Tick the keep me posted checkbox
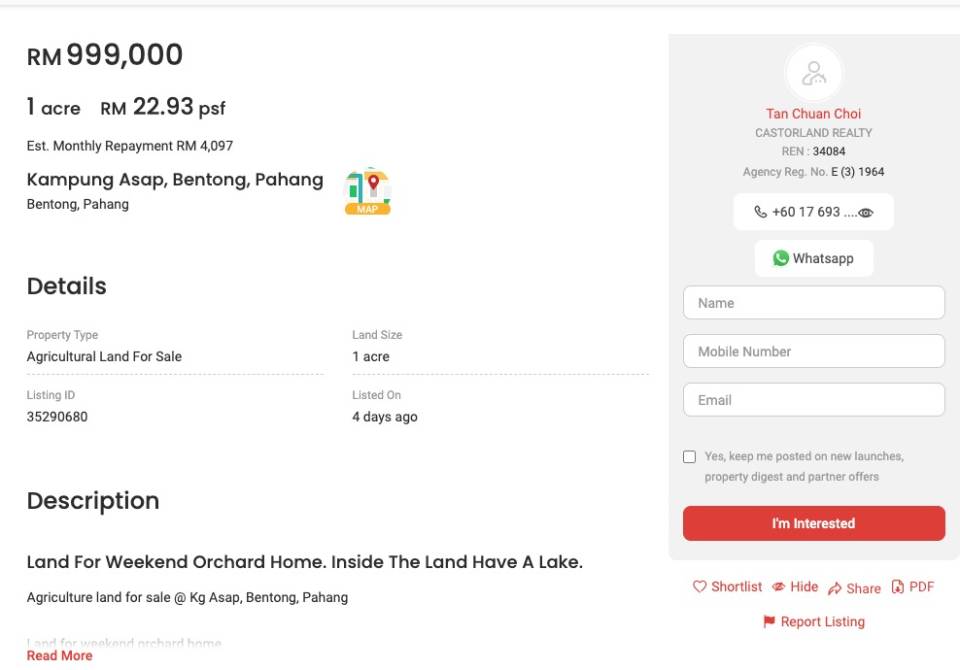This screenshot has width=960, height=670. click(x=689, y=457)
